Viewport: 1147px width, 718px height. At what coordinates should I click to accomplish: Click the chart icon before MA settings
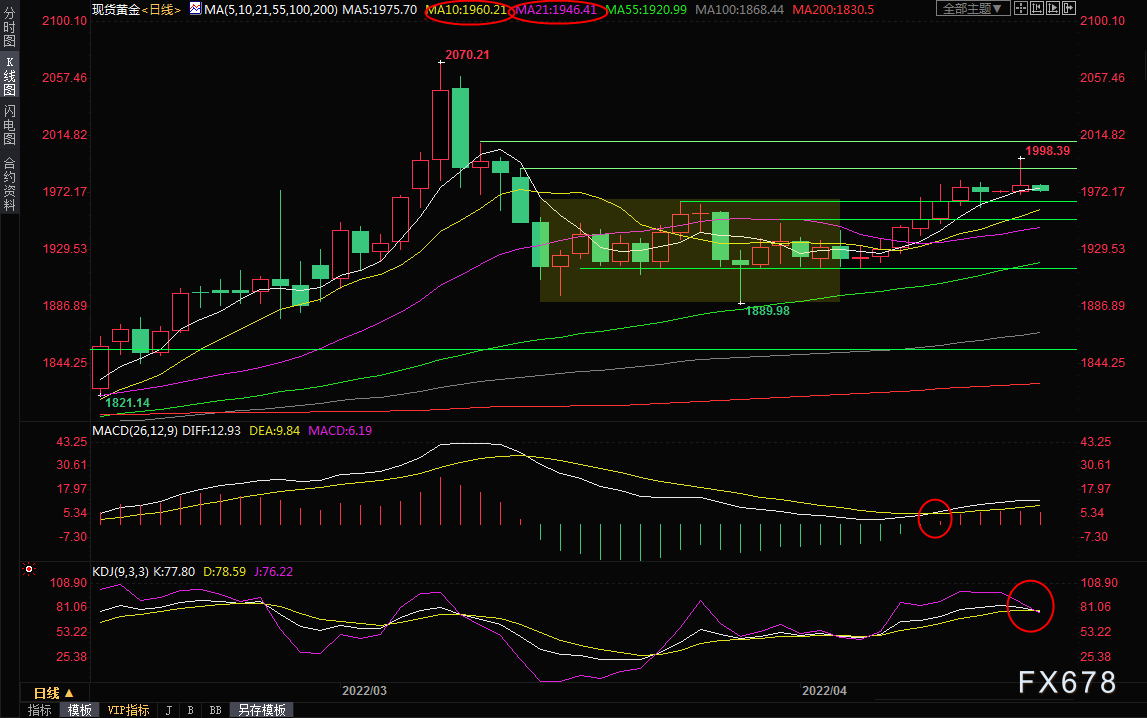click(195, 9)
